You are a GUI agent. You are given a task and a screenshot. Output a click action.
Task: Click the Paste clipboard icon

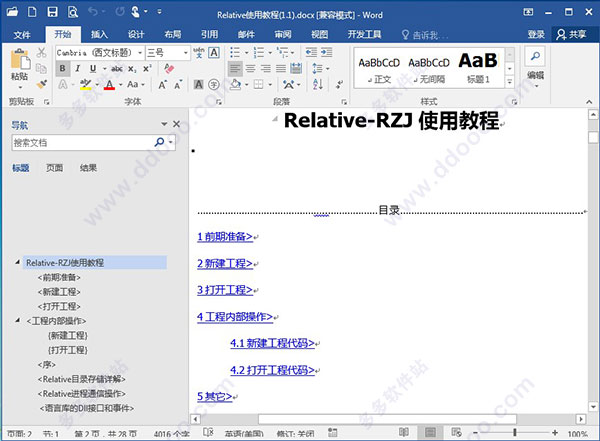20,61
